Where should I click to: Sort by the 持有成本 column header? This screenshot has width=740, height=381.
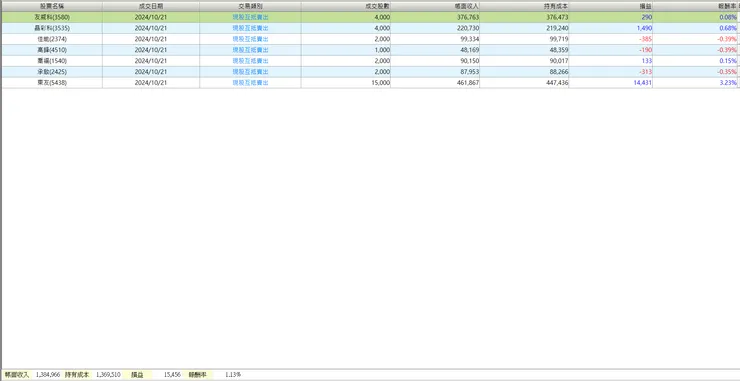click(x=524, y=7)
